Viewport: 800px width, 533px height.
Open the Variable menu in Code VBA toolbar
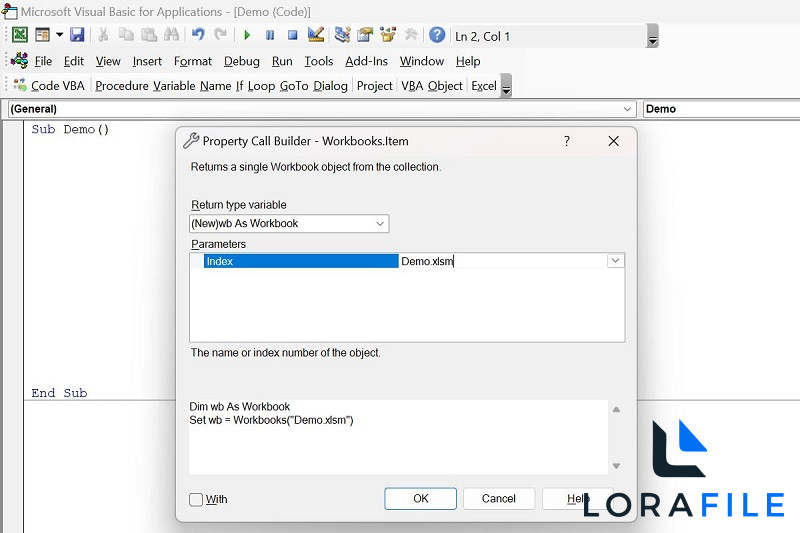pyautogui.click(x=174, y=86)
